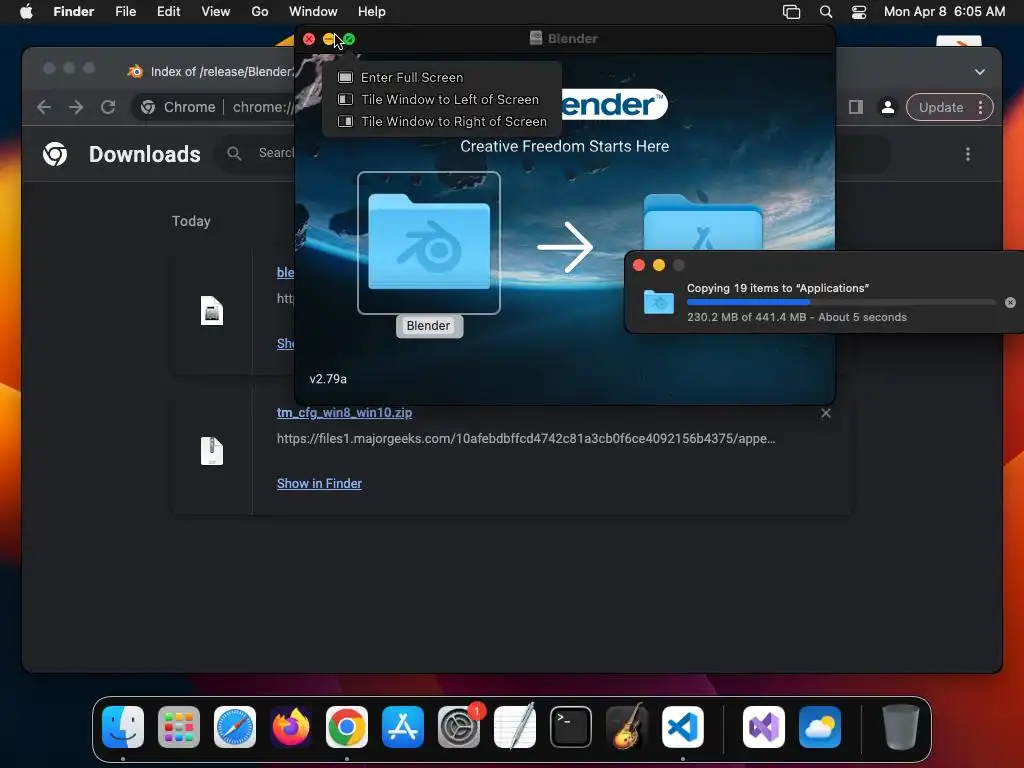1024x768 pixels.
Task: Open Launchpad in the Dock
Action: click(179, 727)
